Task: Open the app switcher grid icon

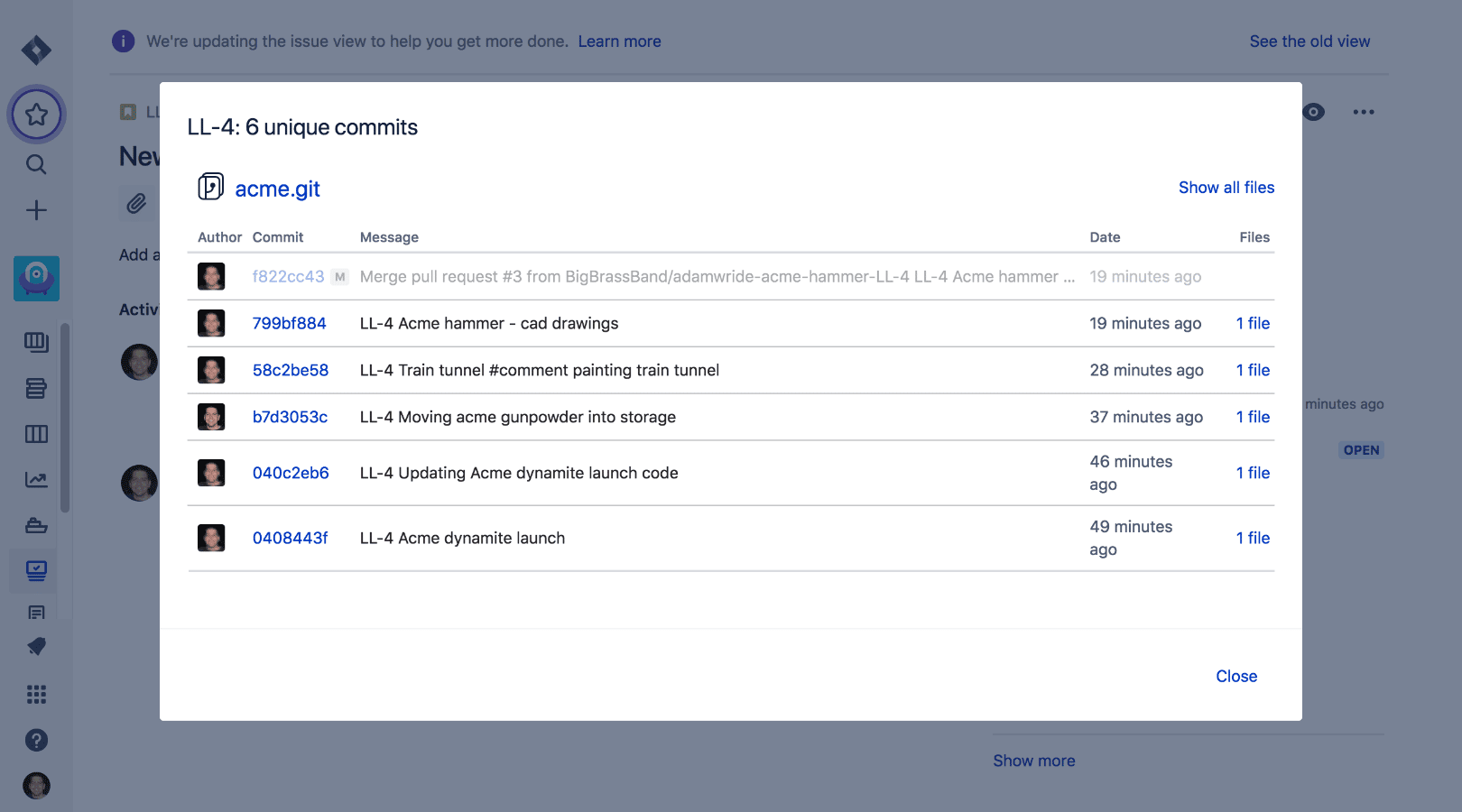Action: [36, 694]
